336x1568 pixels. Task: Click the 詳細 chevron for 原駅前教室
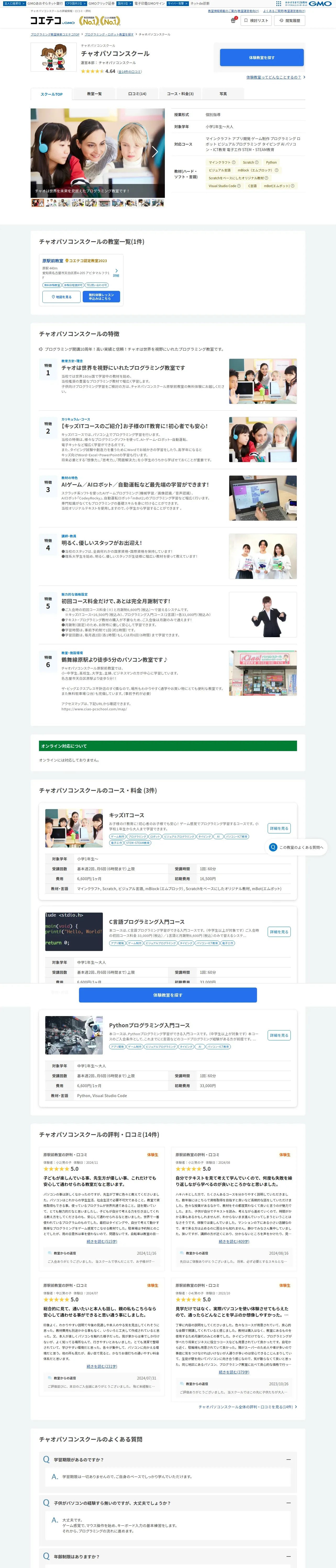pyautogui.click(x=116, y=272)
